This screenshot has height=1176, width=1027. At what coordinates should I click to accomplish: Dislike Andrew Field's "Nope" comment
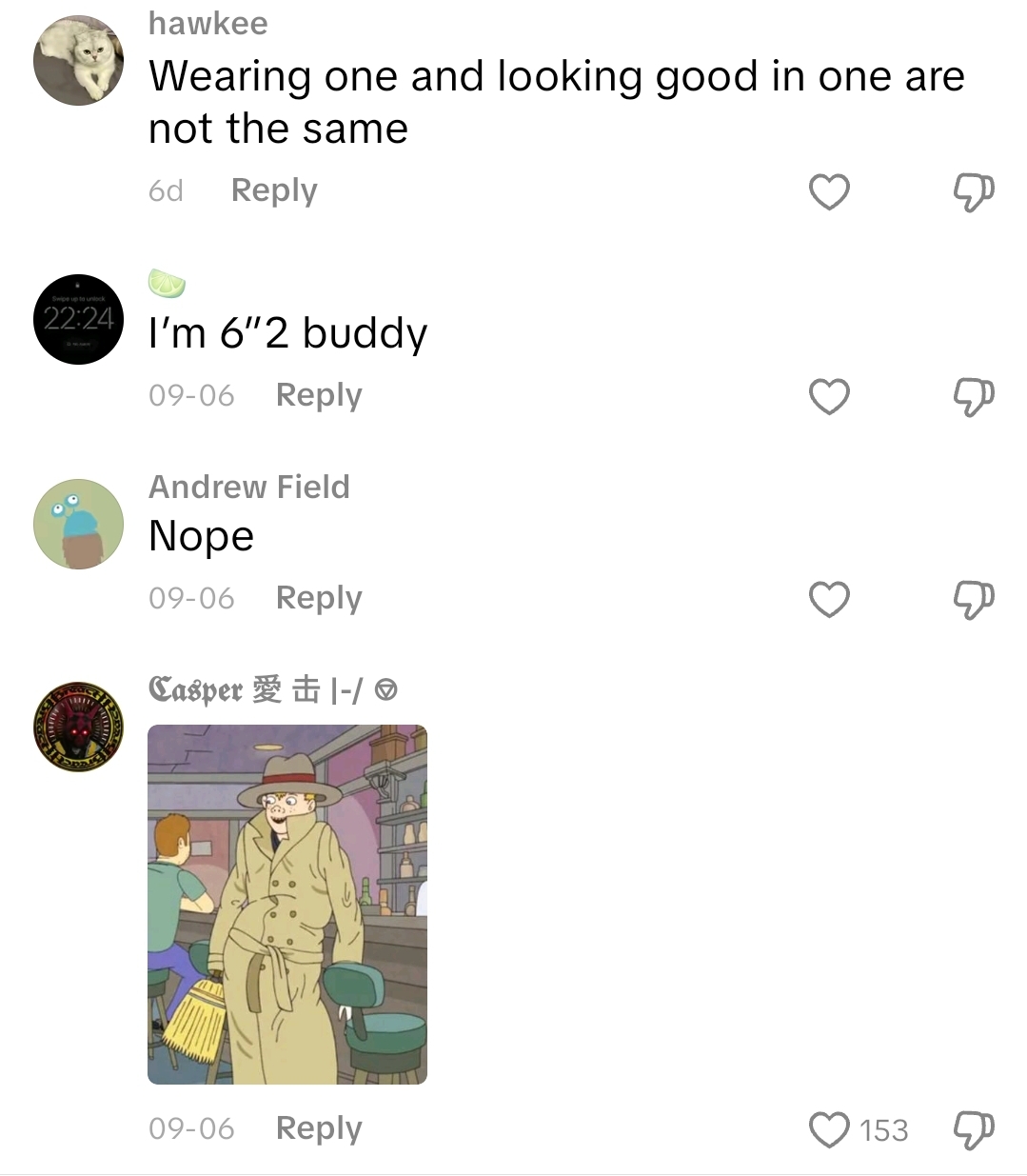tap(974, 599)
